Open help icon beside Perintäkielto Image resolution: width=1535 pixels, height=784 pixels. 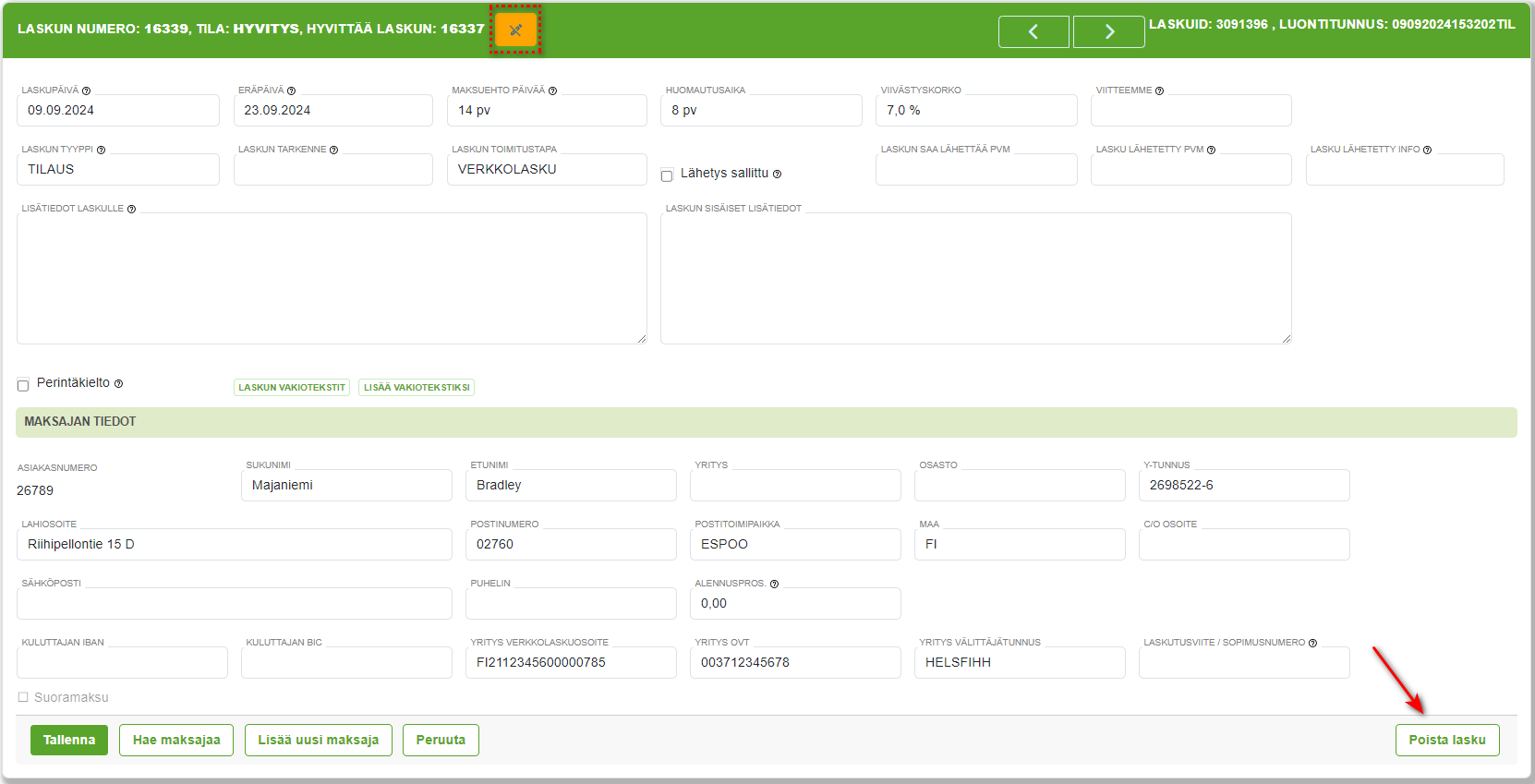point(118,383)
